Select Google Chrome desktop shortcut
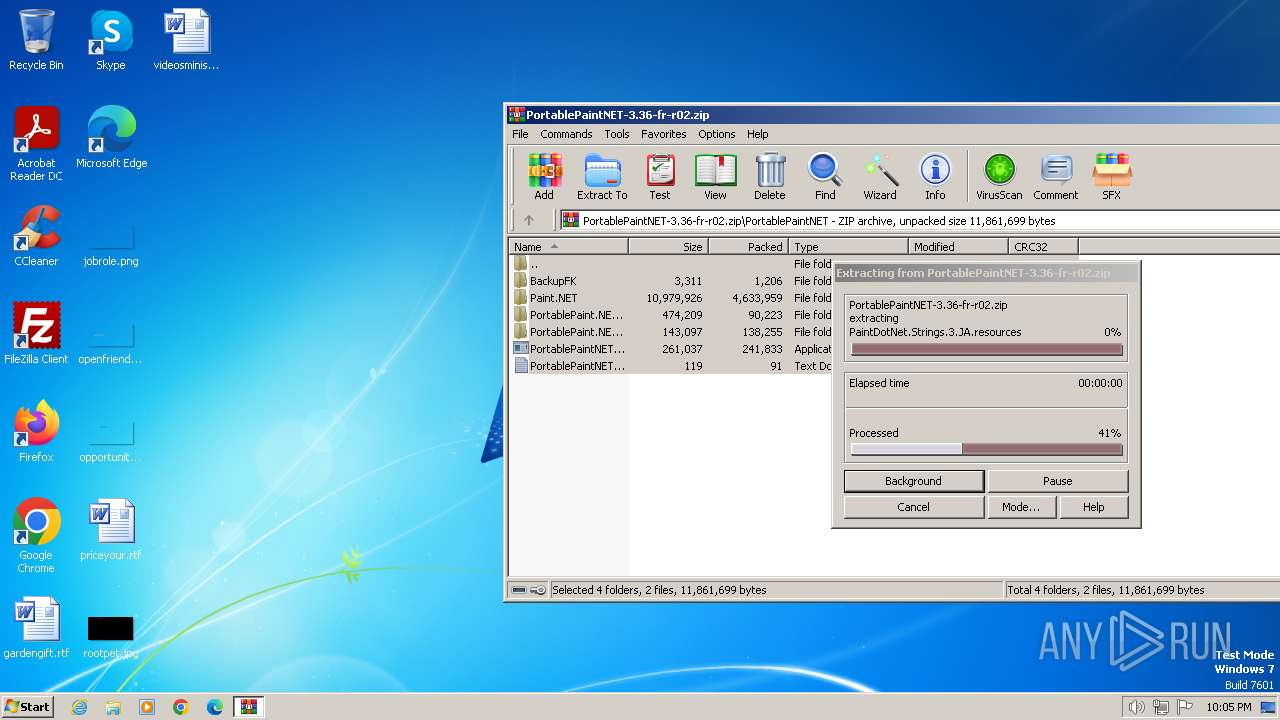Viewport: 1280px width, 720px height. click(36, 536)
